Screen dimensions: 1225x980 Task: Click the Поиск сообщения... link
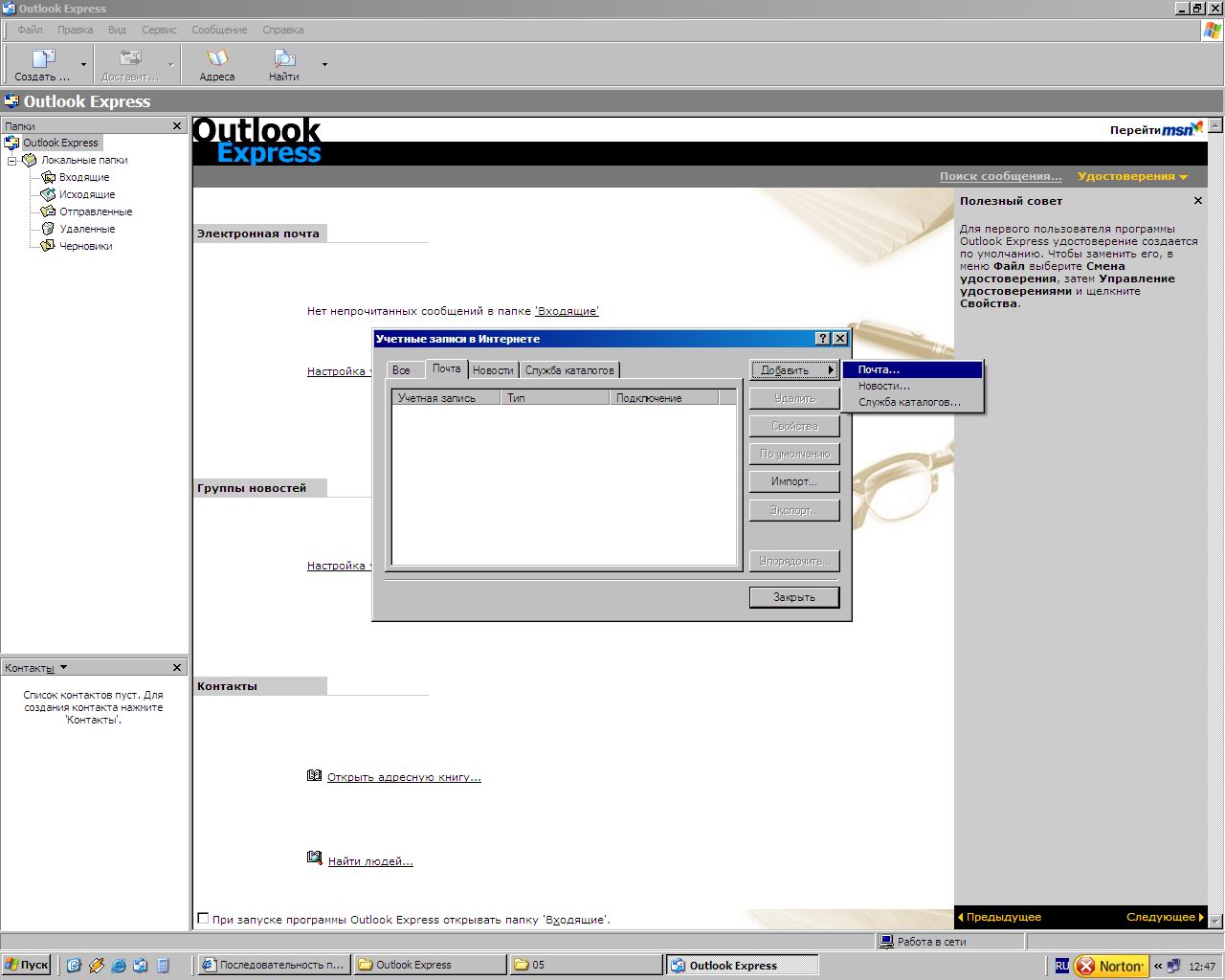[1001, 176]
